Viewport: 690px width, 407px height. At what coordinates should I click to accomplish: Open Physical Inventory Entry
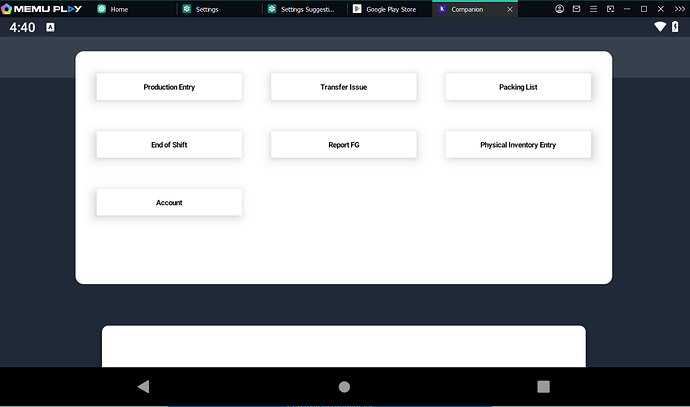518,144
